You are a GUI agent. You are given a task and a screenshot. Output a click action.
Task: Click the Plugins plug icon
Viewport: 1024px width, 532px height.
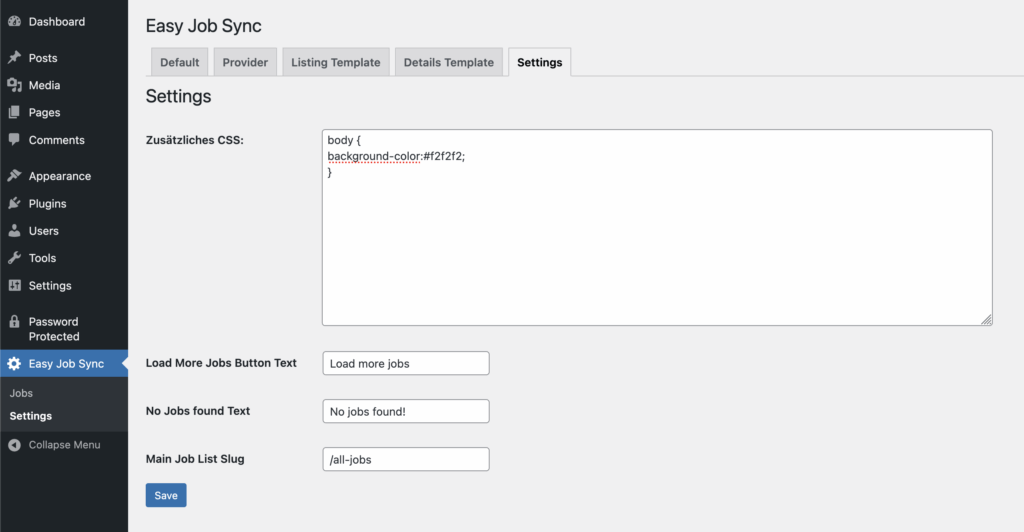[x=14, y=203]
